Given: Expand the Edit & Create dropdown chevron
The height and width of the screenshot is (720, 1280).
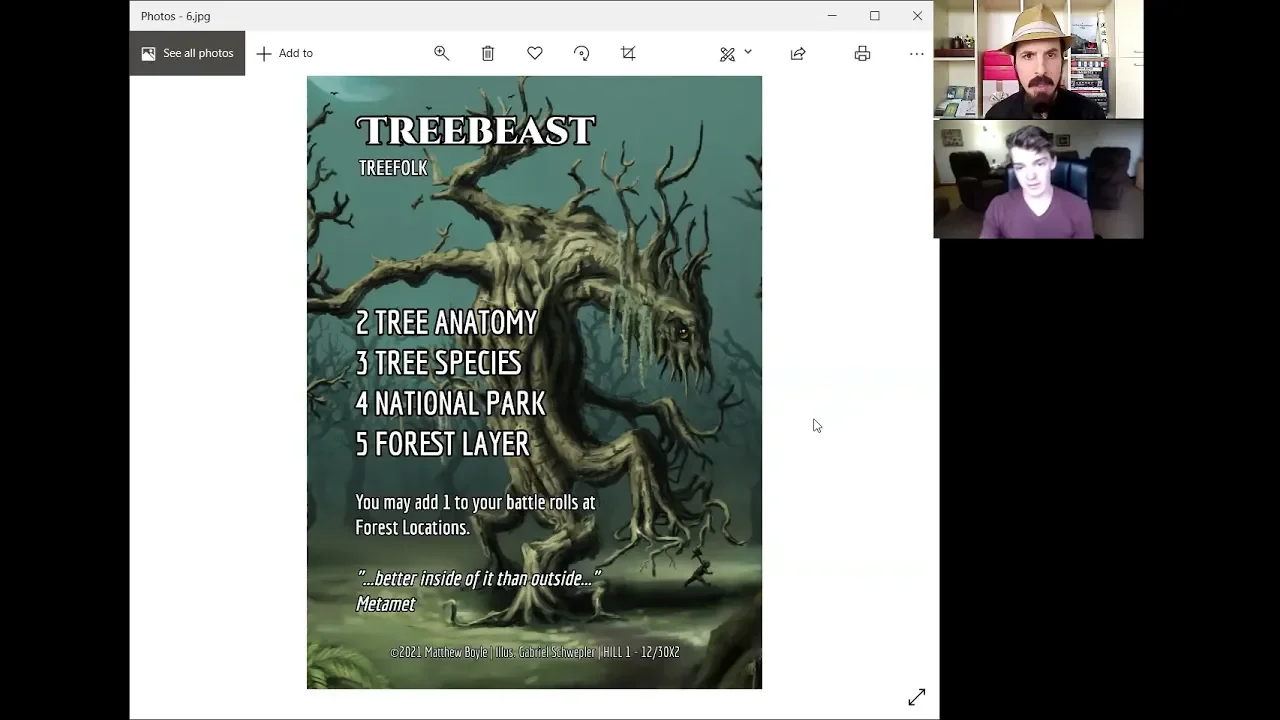Looking at the screenshot, I should point(748,52).
